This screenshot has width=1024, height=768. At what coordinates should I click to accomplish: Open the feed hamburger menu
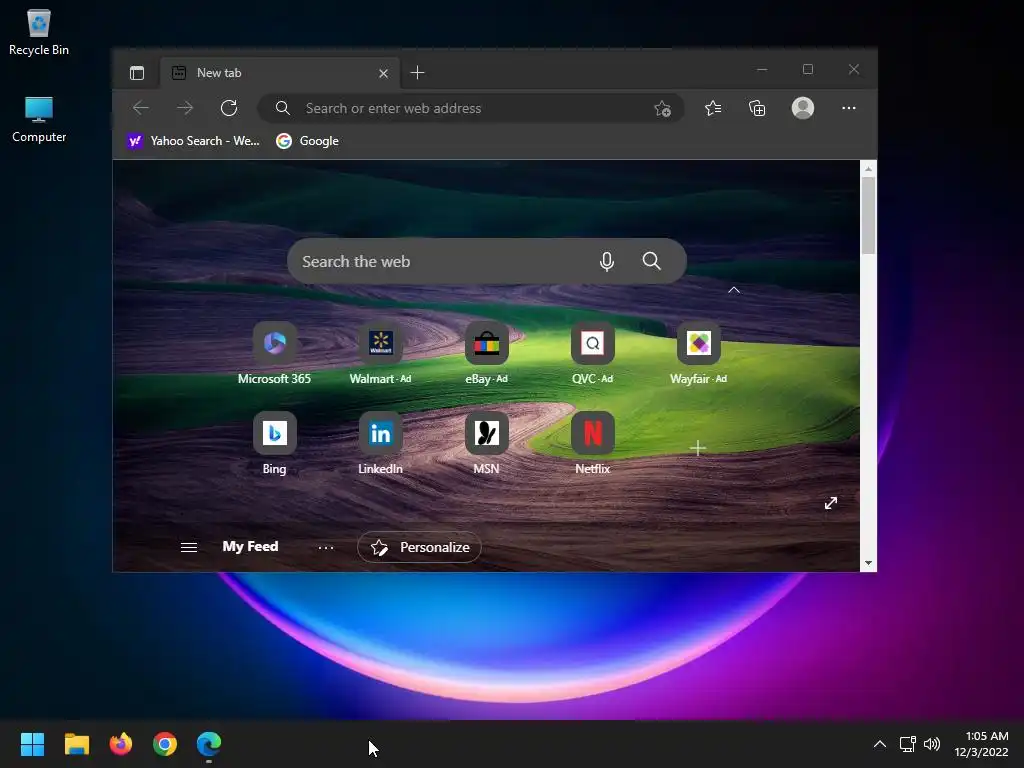point(189,547)
